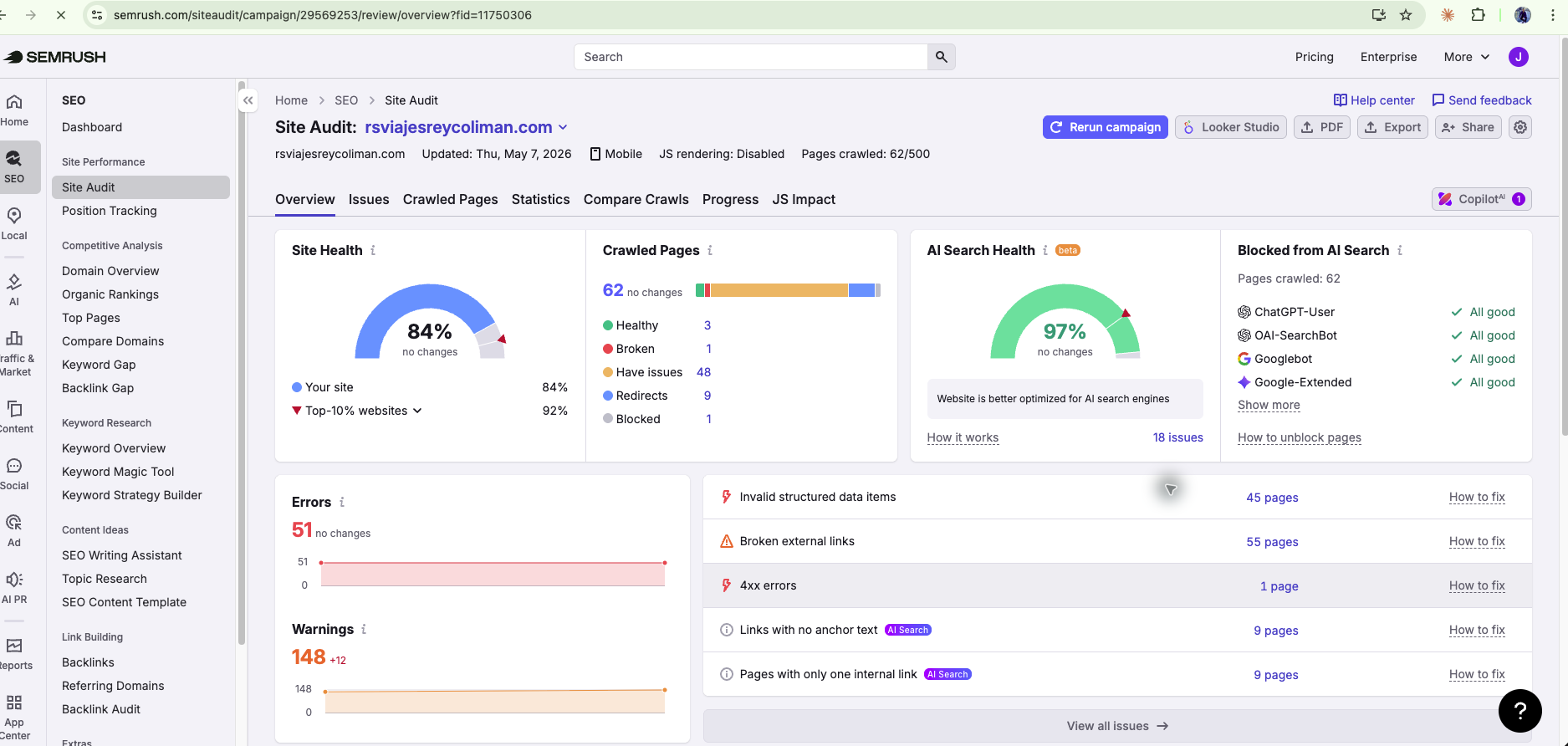Open the Local sidebar icon

point(14,224)
